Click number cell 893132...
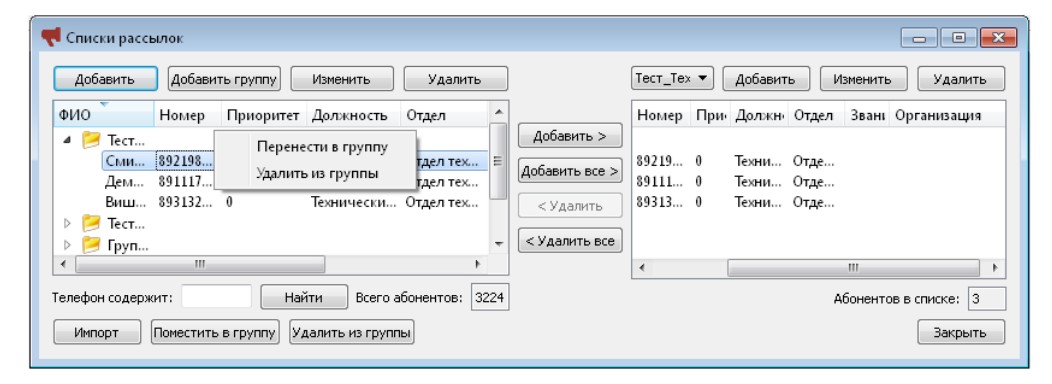1052x384 pixels. tap(186, 202)
